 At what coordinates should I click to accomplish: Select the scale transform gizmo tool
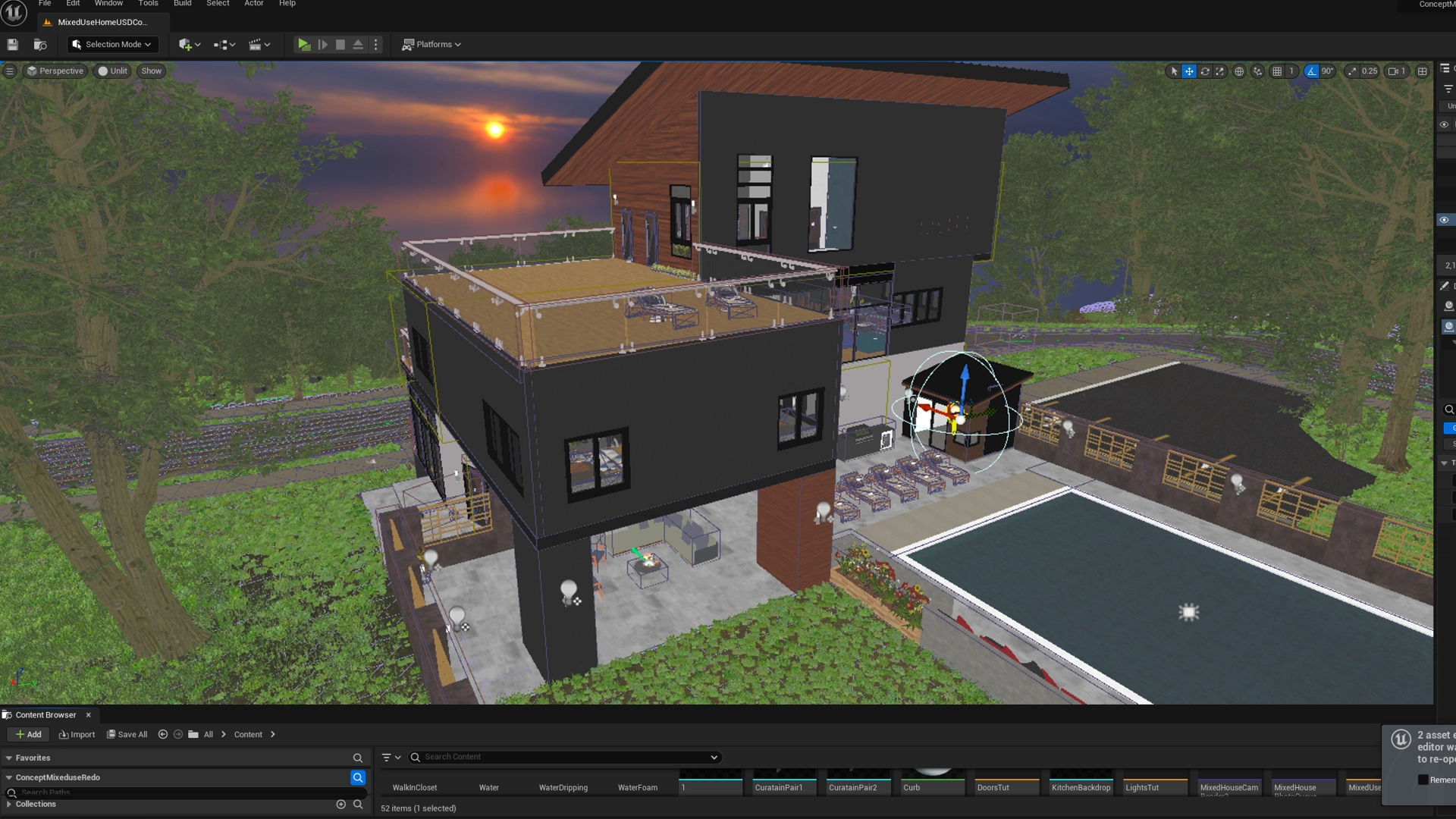(1219, 71)
